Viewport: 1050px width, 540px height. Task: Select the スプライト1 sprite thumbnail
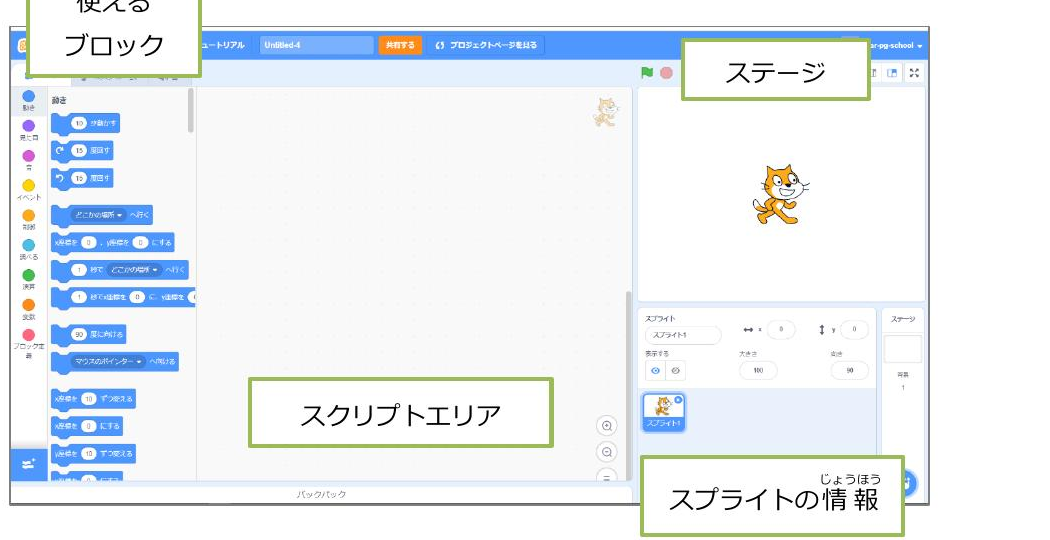(664, 413)
